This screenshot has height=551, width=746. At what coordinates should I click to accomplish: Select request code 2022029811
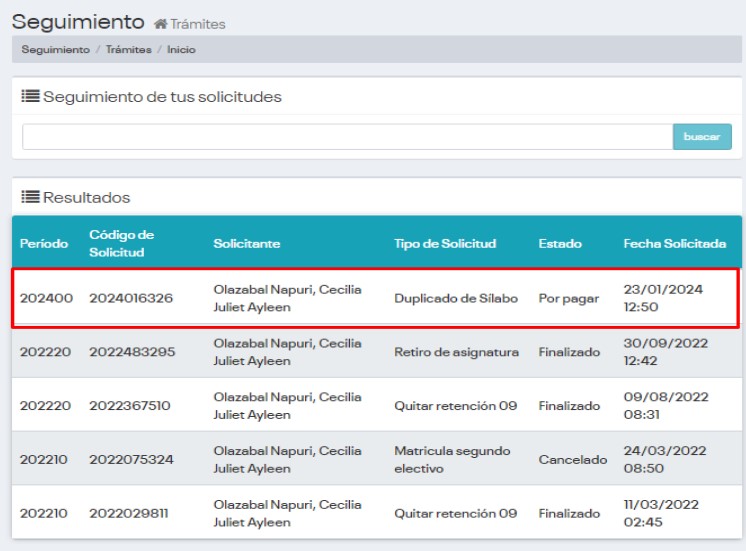(x=130, y=514)
